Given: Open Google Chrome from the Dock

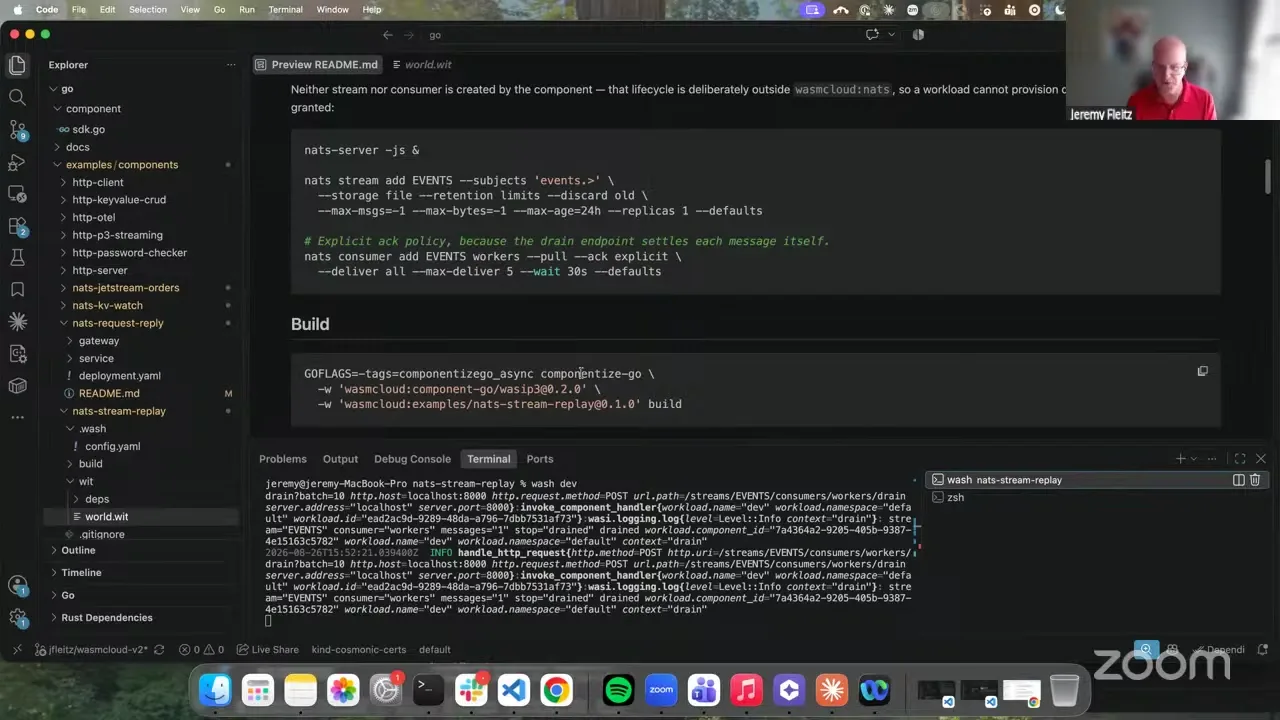Looking at the screenshot, I should coord(556,690).
